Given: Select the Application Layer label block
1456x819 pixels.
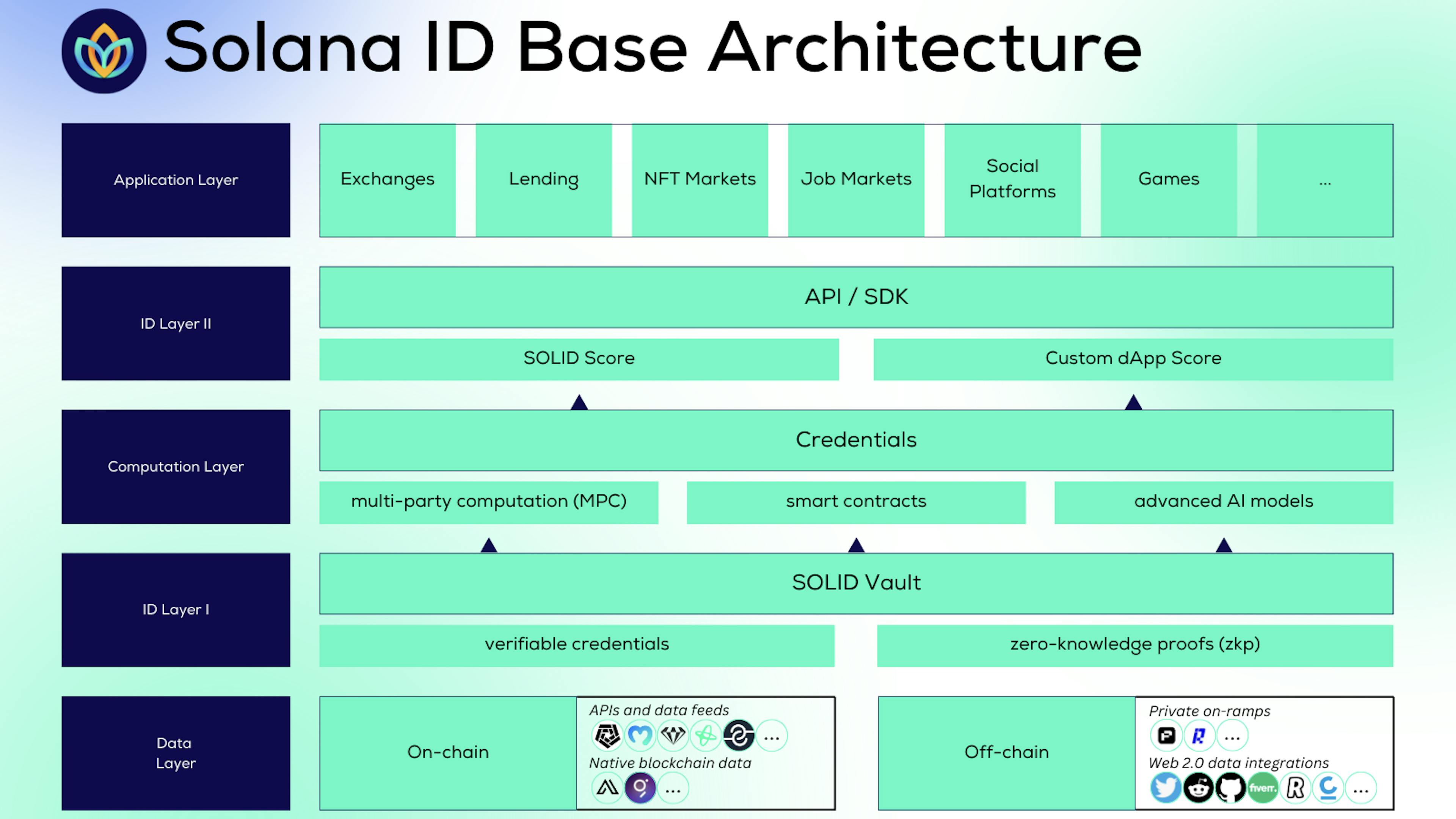Looking at the screenshot, I should click(176, 180).
